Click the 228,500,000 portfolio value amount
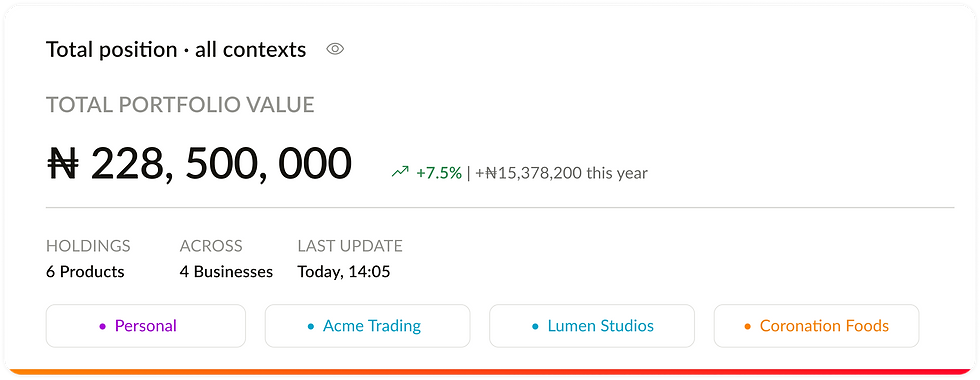Screen dimensions: 980x380 click(x=221, y=165)
